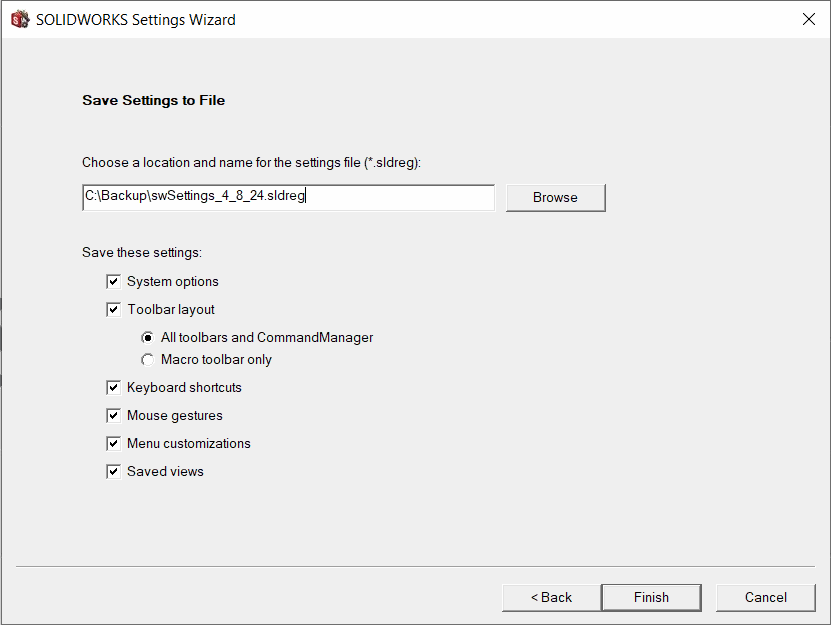831x625 pixels.
Task: Select the Macro toolbar only option
Action: (147, 359)
